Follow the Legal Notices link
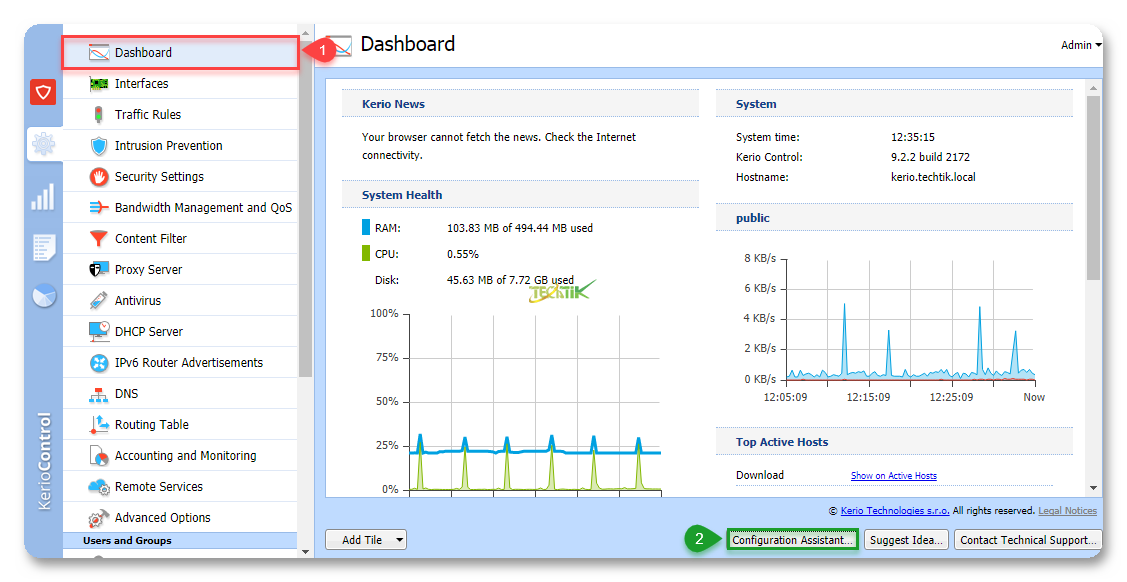 click(x=1067, y=511)
